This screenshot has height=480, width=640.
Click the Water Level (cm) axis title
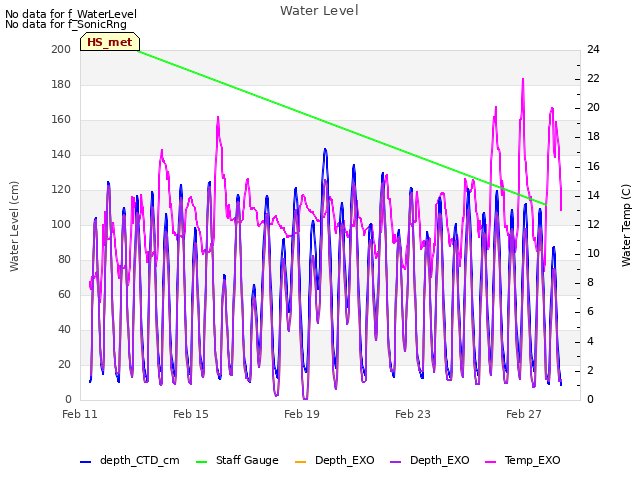coord(14,226)
